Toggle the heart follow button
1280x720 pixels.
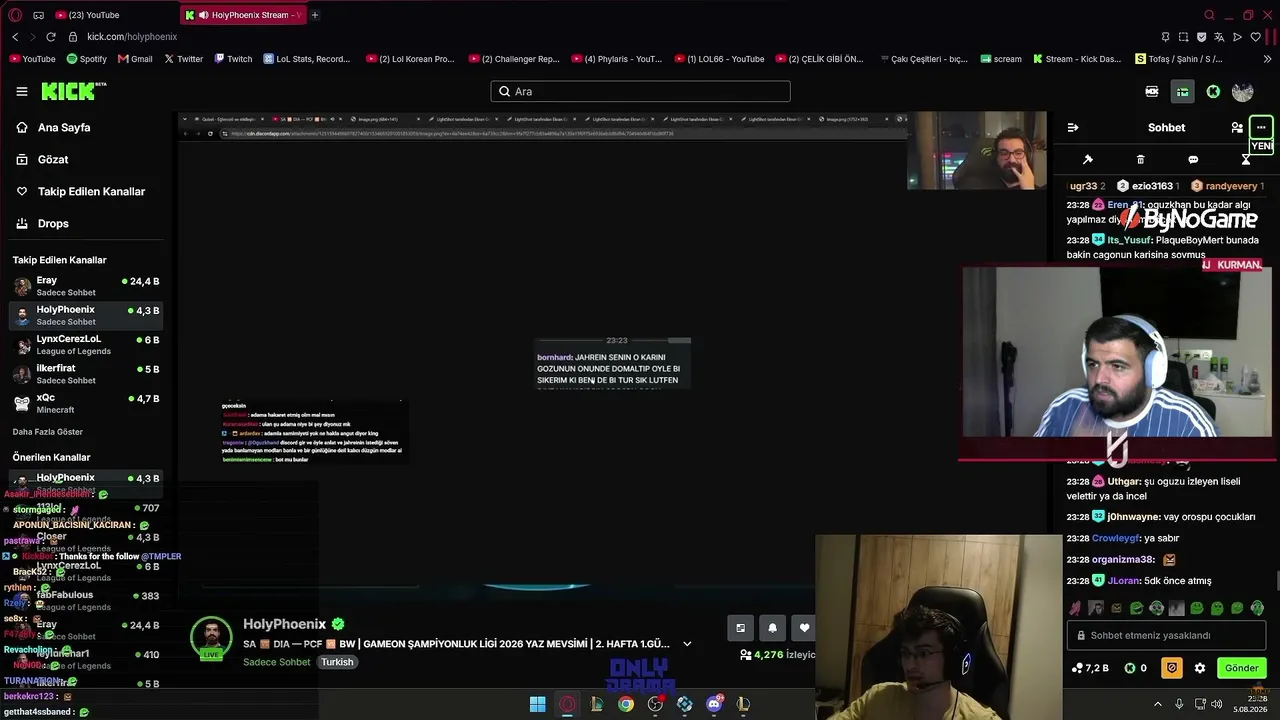click(804, 628)
